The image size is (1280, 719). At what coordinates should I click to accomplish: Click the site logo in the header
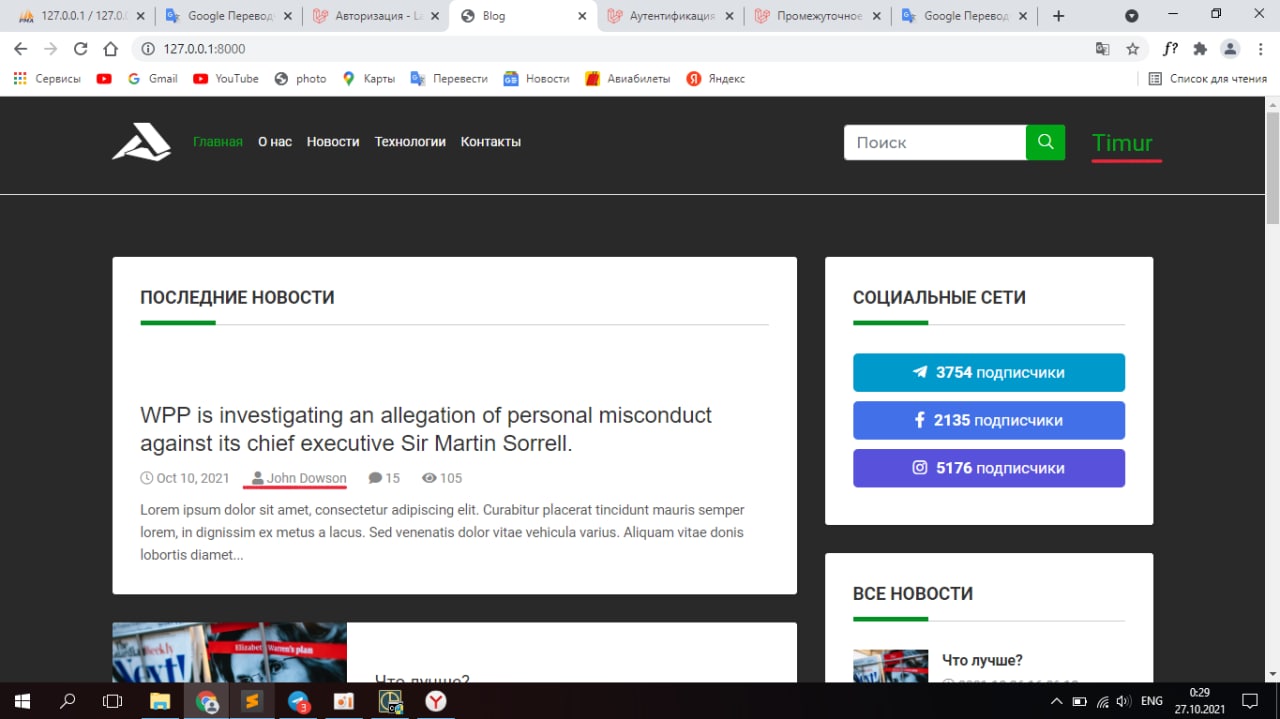click(x=142, y=142)
